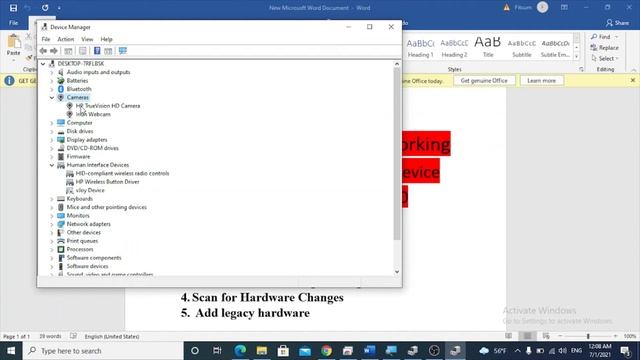
Task: Launch Google Chrome from taskbar
Action: [326, 351]
